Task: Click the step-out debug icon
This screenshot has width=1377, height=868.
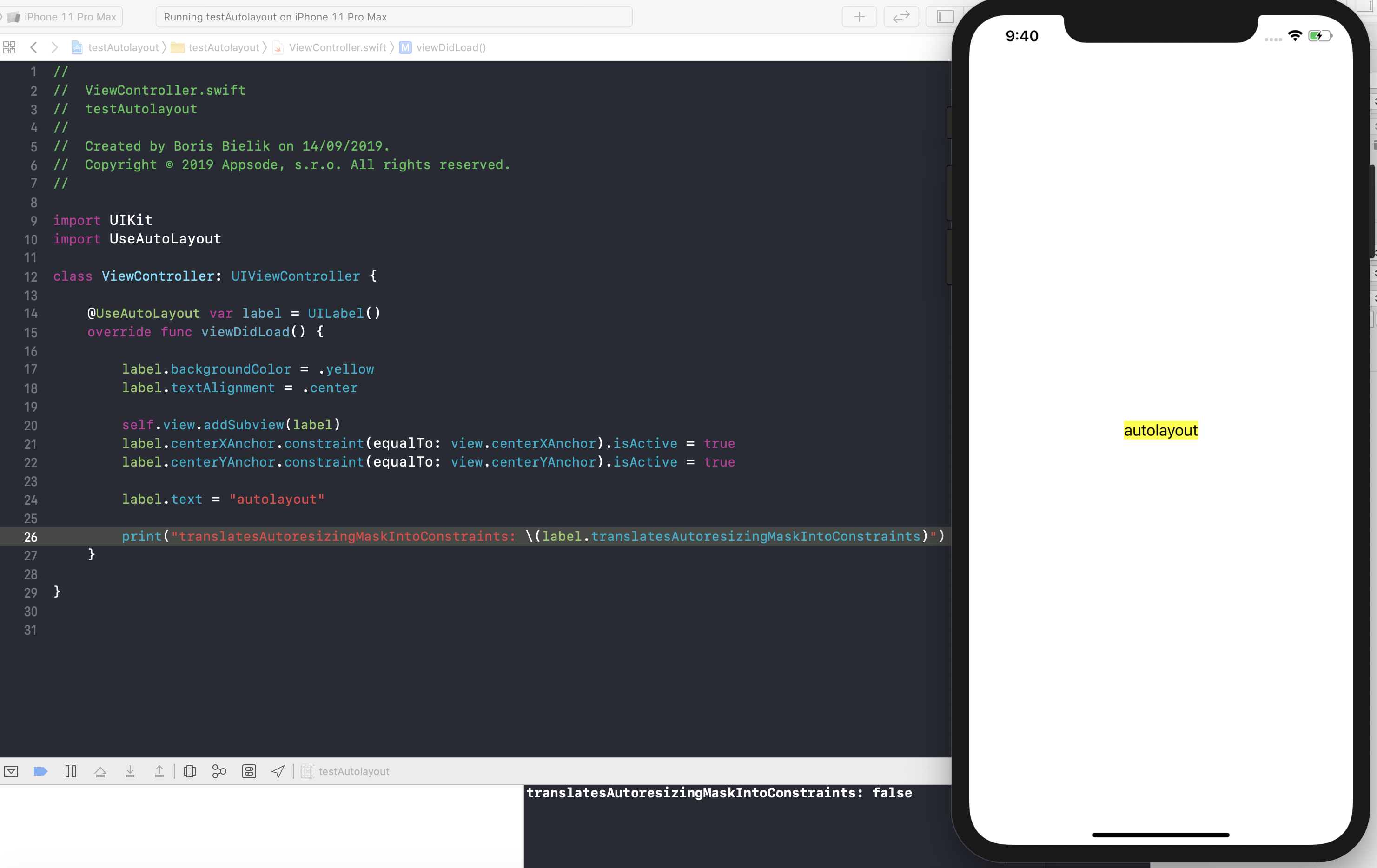Action: click(x=159, y=771)
